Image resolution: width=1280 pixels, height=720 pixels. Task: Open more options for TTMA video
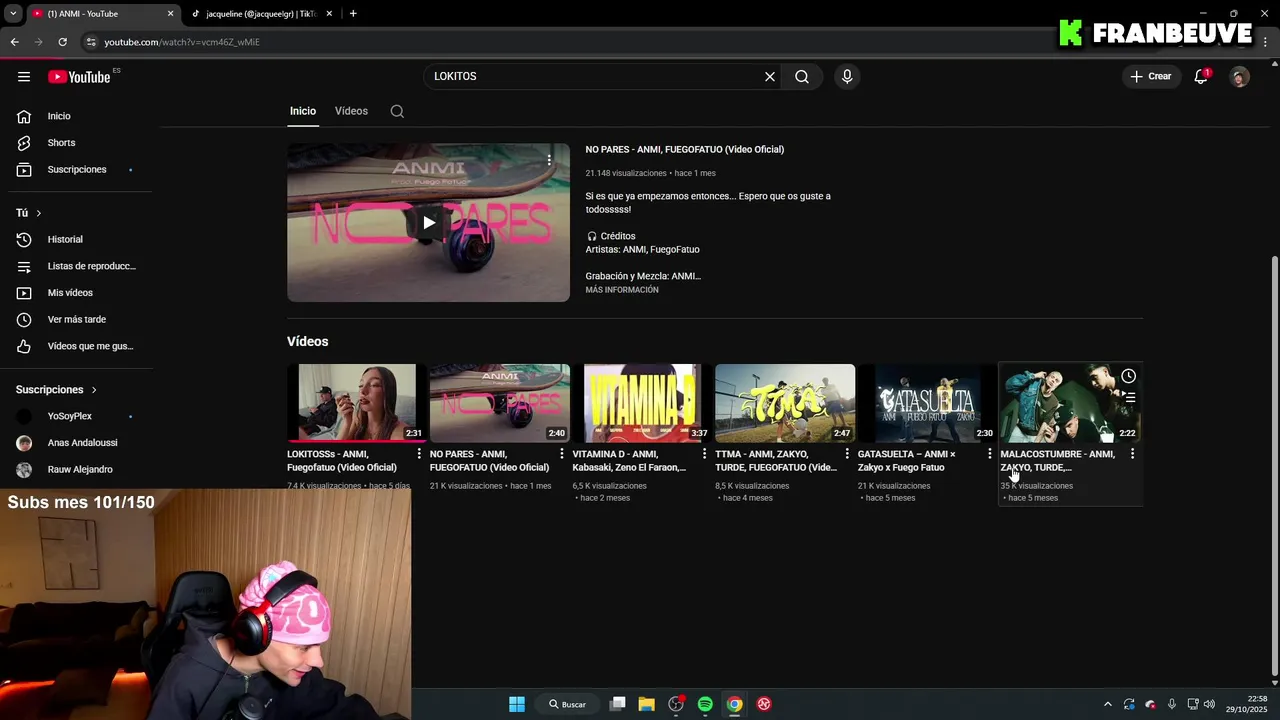(847, 454)
